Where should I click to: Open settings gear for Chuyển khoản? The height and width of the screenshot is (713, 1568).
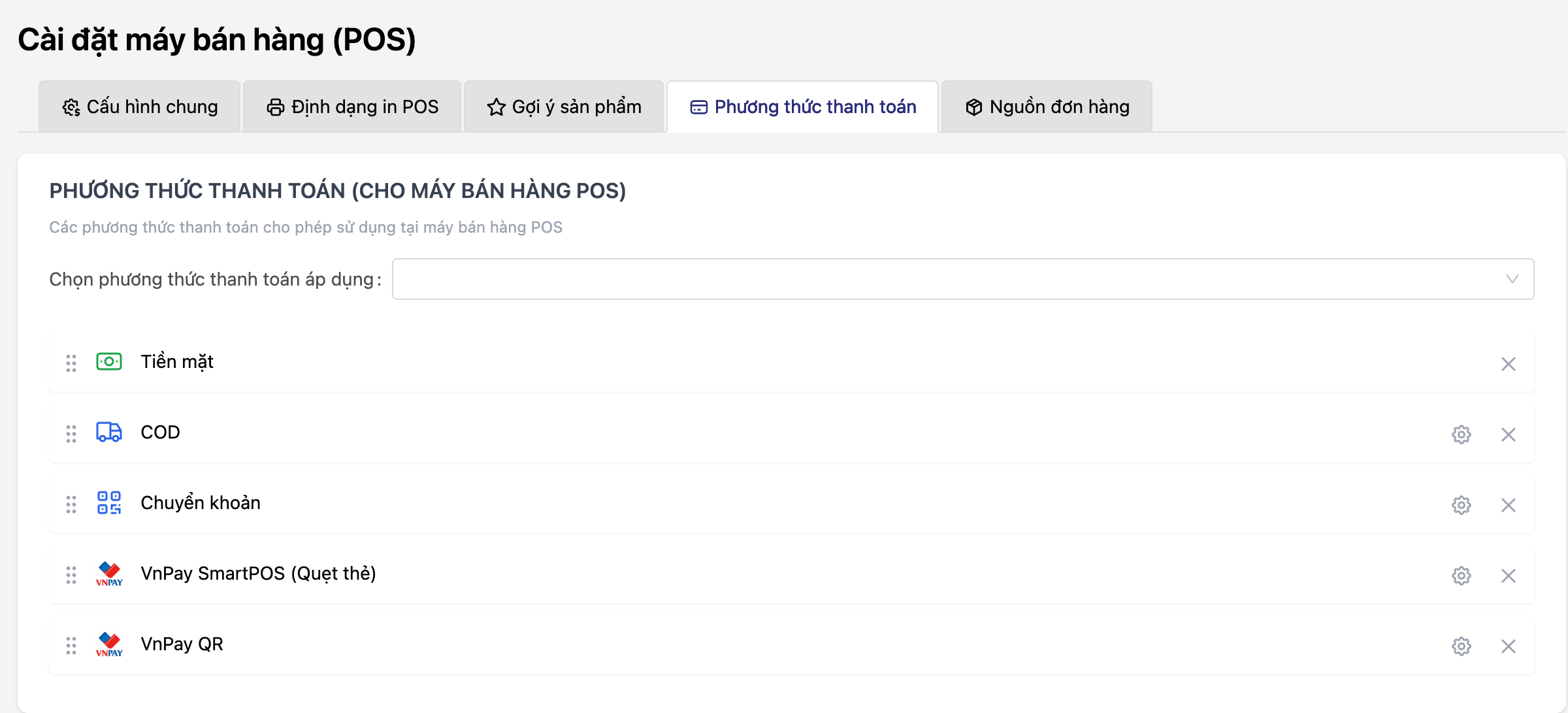point(1461,505)
